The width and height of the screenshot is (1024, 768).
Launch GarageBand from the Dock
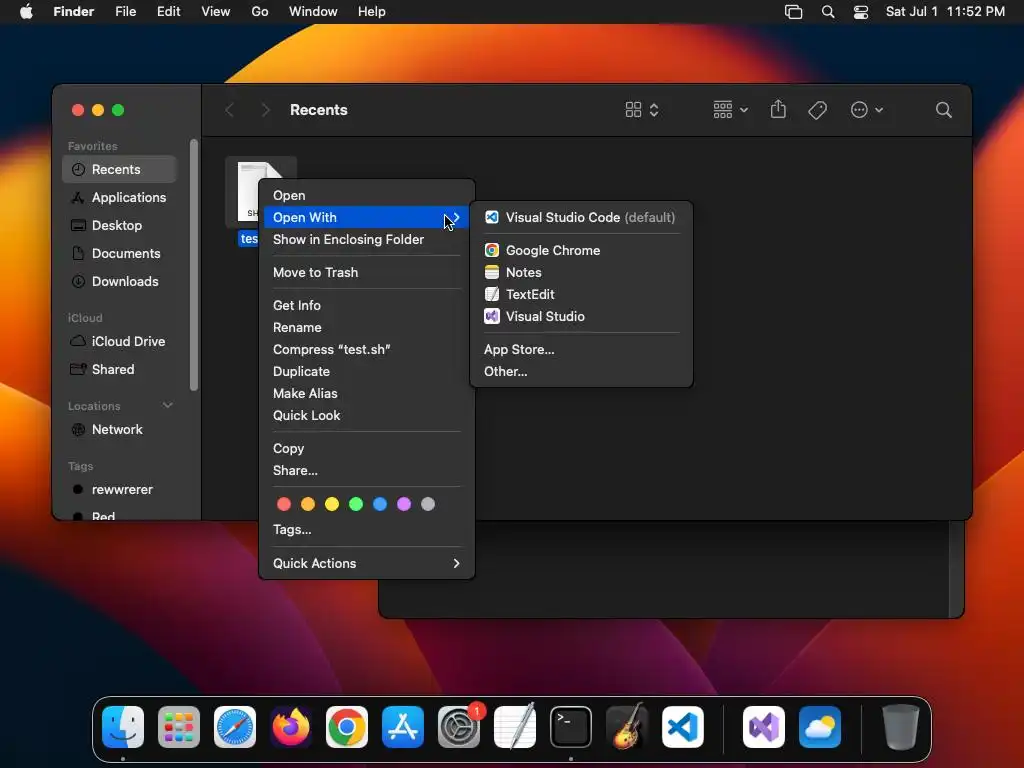coord(627,727)
